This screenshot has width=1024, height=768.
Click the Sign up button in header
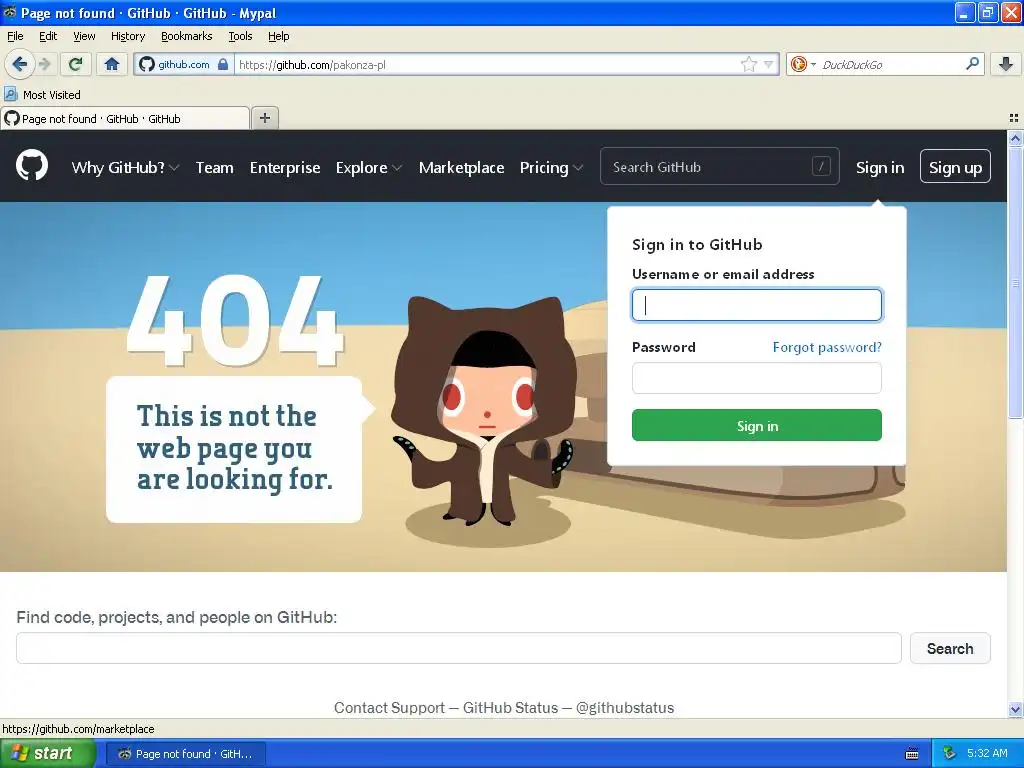click(955, 167)
